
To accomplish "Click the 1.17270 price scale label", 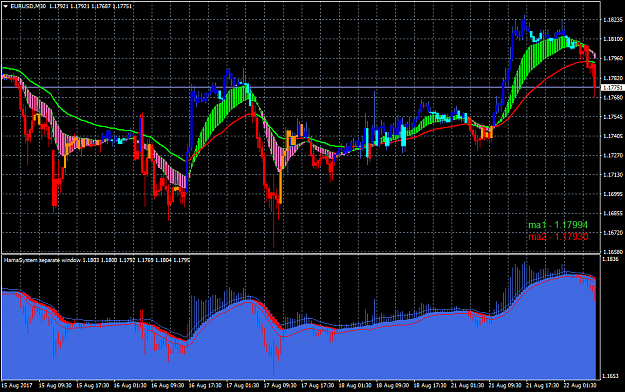I will (613, 156).
